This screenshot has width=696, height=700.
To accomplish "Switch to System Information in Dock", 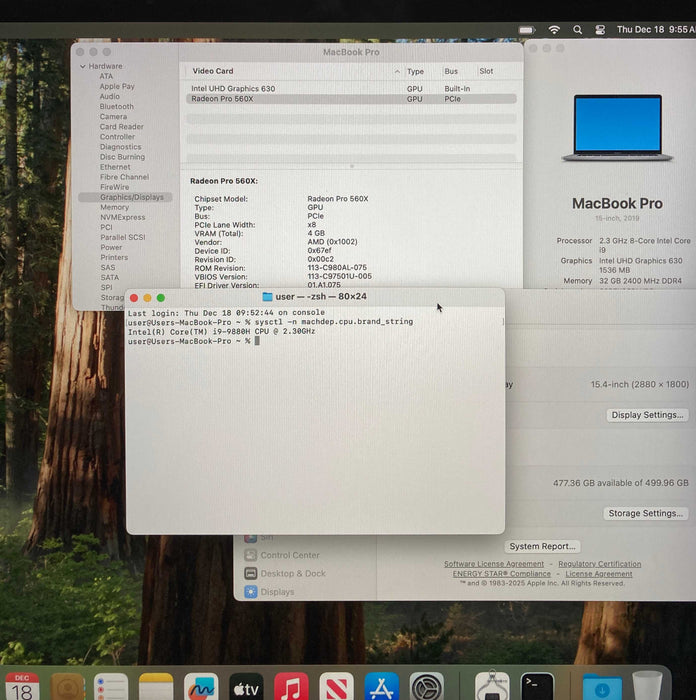I will (492, 686).
